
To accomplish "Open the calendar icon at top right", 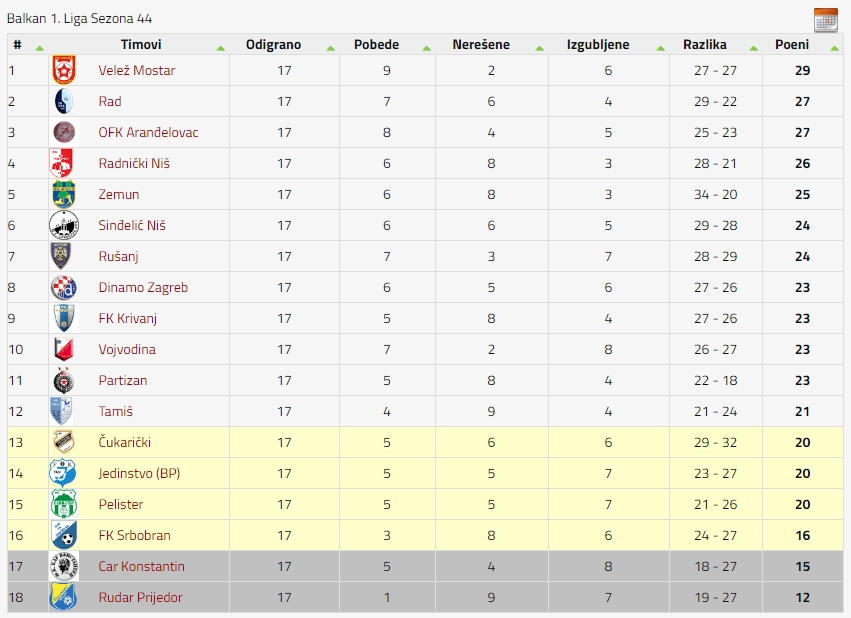I will pyautogui.click(x=825, y=21).
